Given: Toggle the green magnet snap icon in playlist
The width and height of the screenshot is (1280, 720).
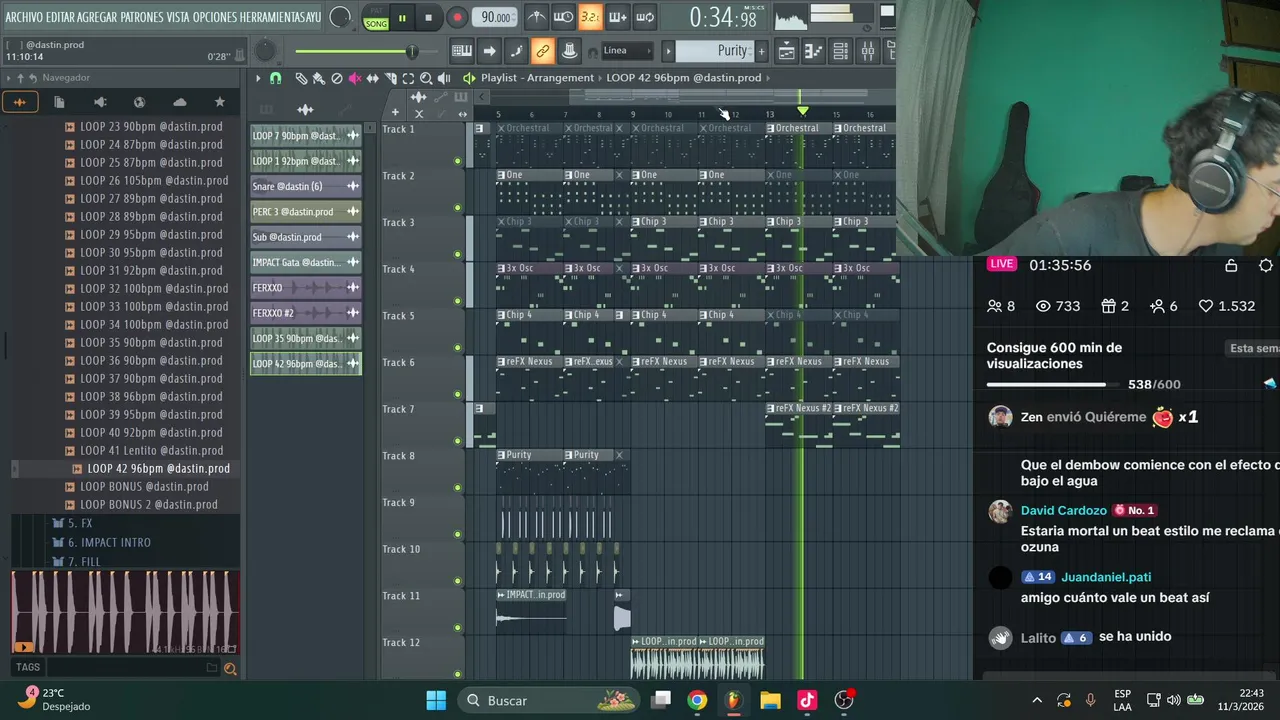Looking at the screenshot, I should 276,78.
